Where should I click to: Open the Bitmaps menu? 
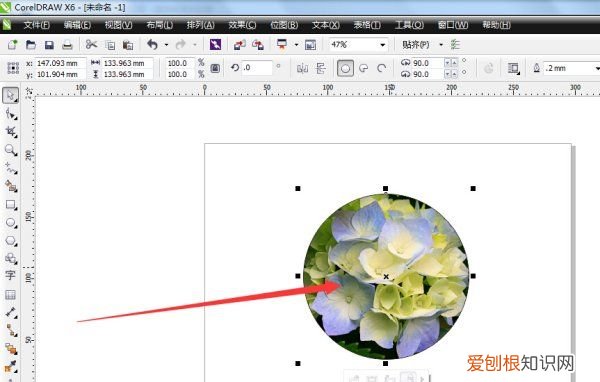tap(284, 25)
